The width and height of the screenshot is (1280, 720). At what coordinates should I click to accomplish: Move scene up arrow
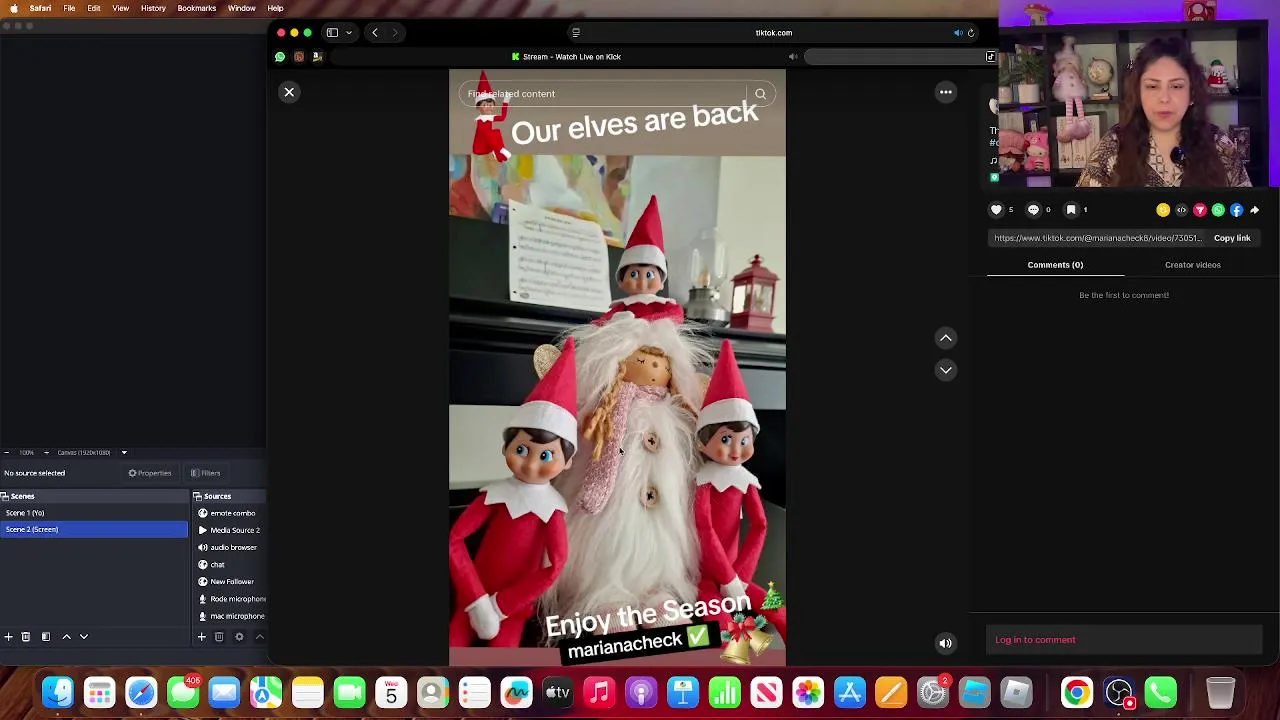pos(66,637)
